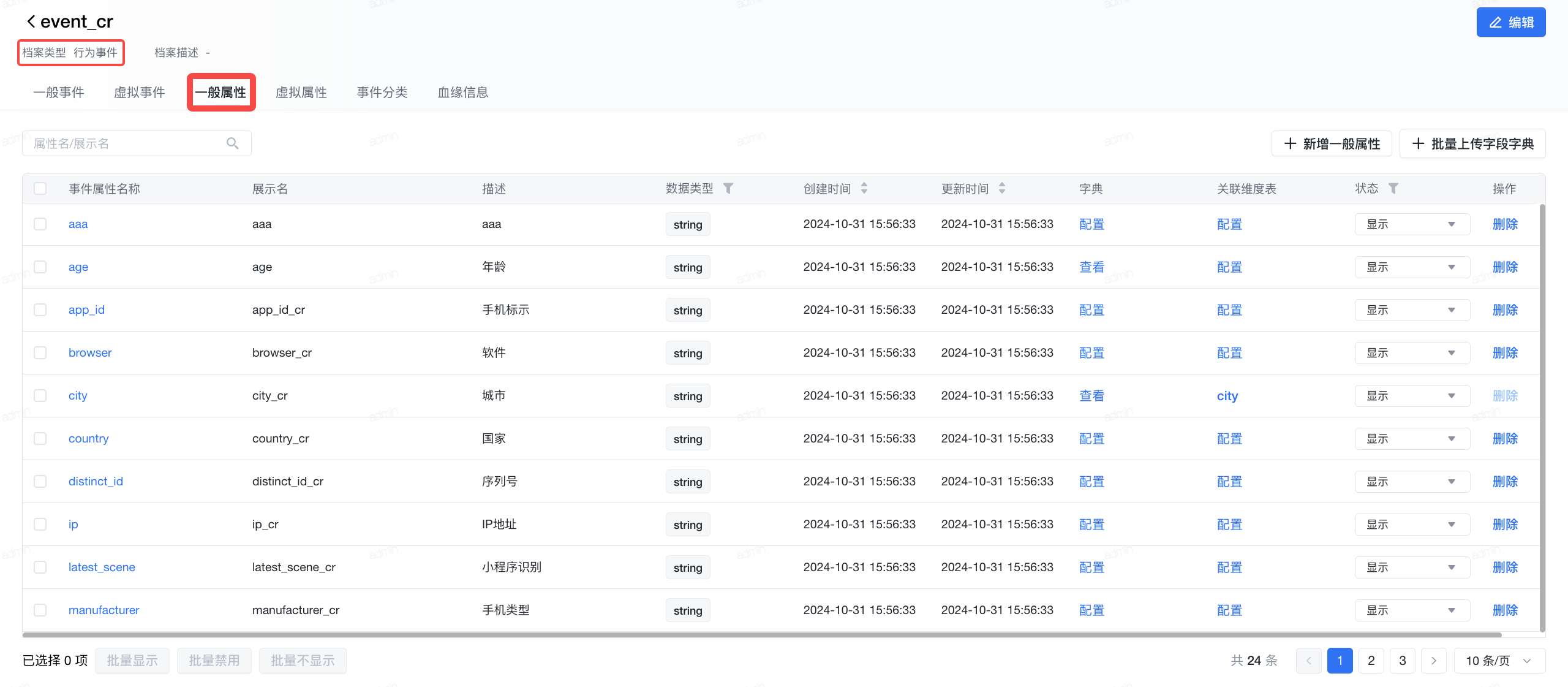Click the 新增一般属性 button
1568x687 pixels.
pos(1332,143)
